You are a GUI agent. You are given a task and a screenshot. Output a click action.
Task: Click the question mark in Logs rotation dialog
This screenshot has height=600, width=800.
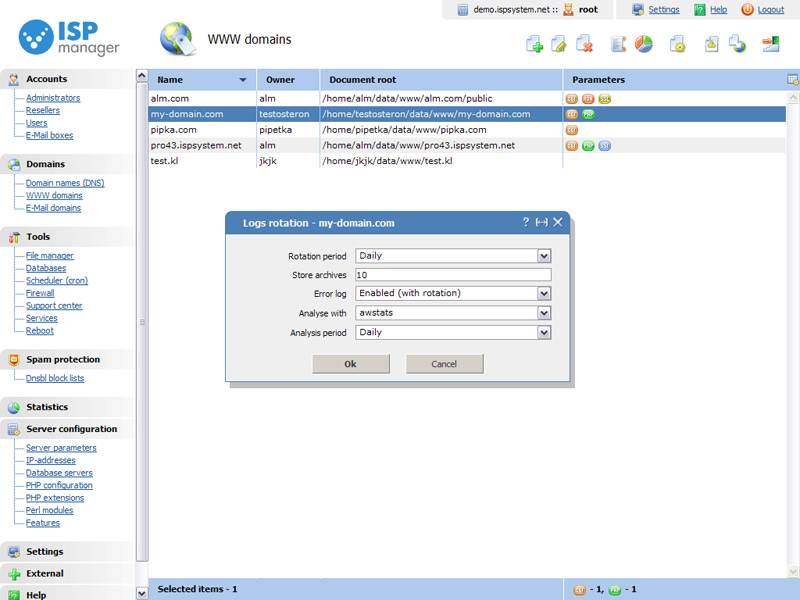pyautogui.click(x=526, y=222)
